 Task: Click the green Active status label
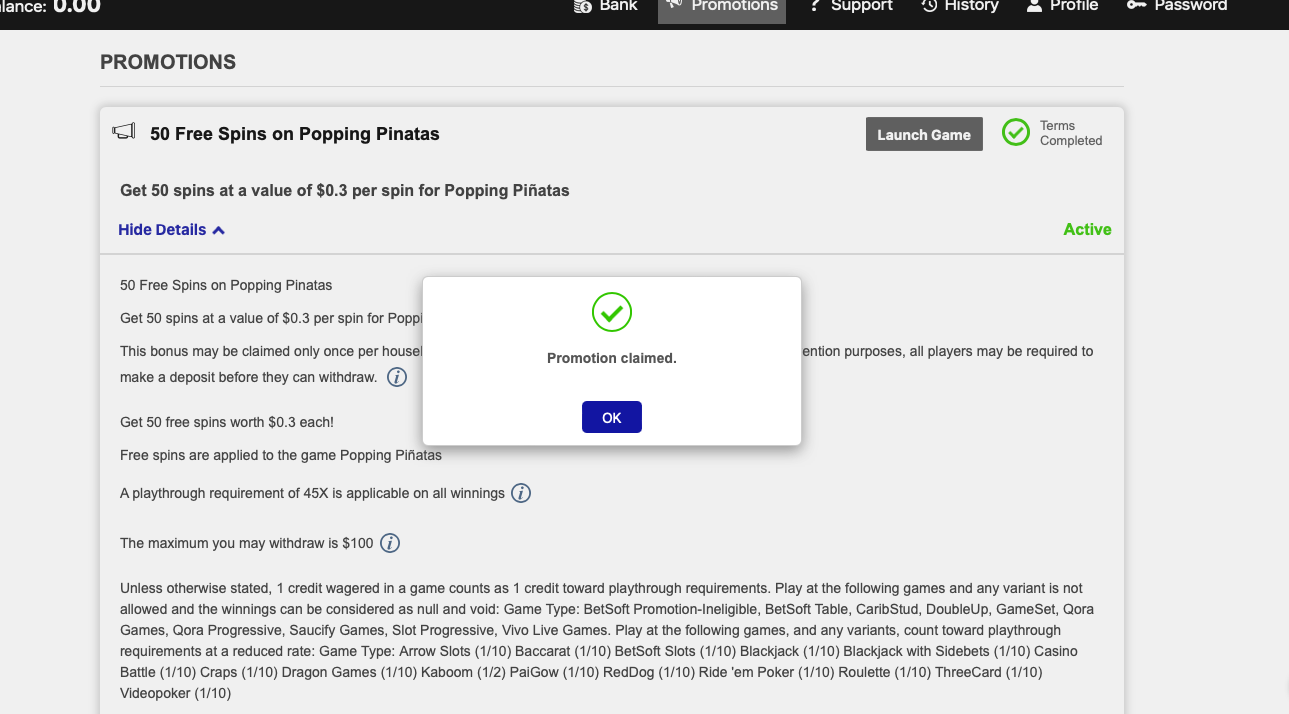(1087, 230)
